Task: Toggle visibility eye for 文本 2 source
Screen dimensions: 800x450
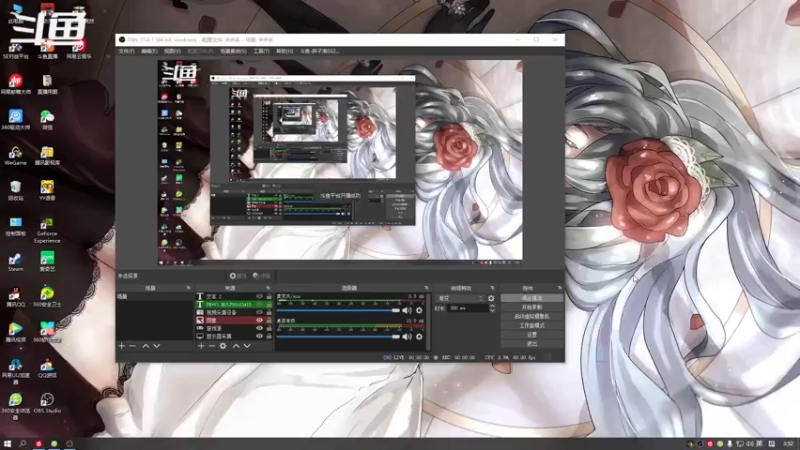Action: coord(259,296)
